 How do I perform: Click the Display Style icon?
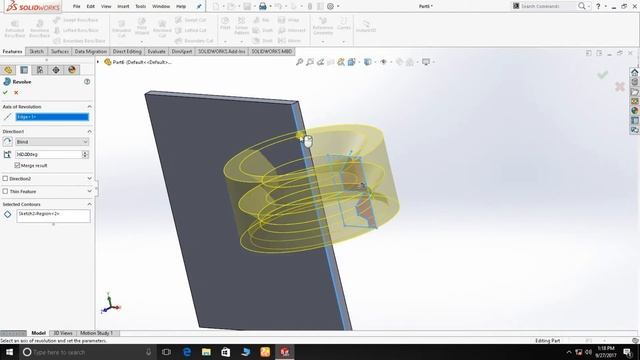point(368,62)
